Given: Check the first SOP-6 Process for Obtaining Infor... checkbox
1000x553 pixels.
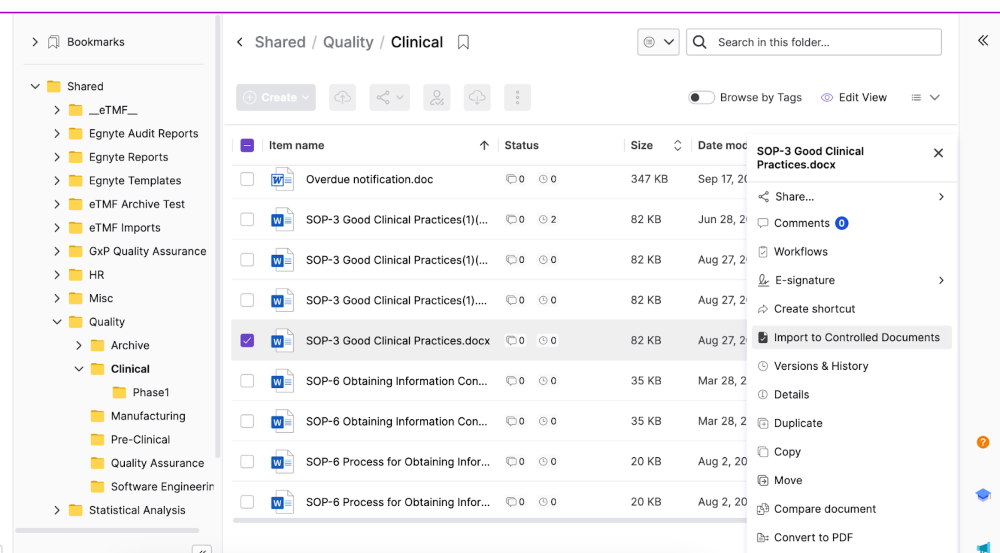Looking at the screenshot, I should pos(247,462).
